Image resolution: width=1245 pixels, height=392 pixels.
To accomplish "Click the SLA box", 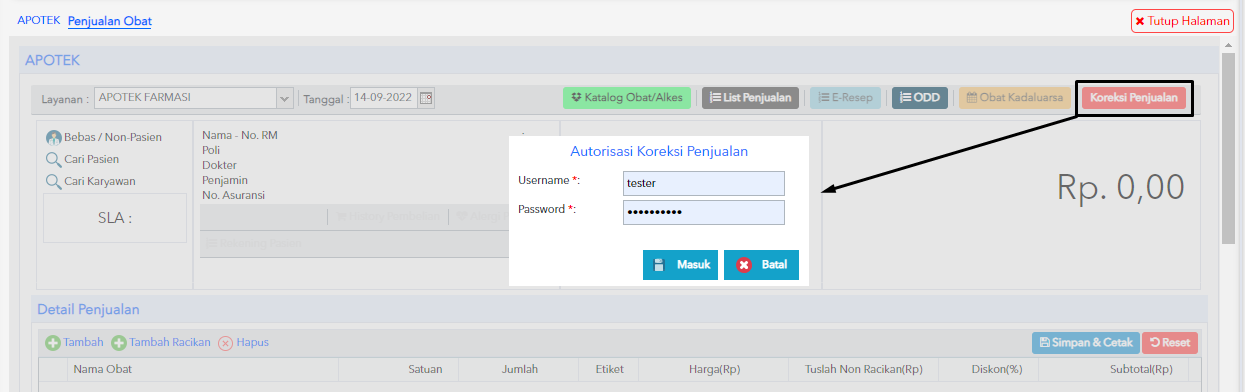I will [x=115, y=217].
